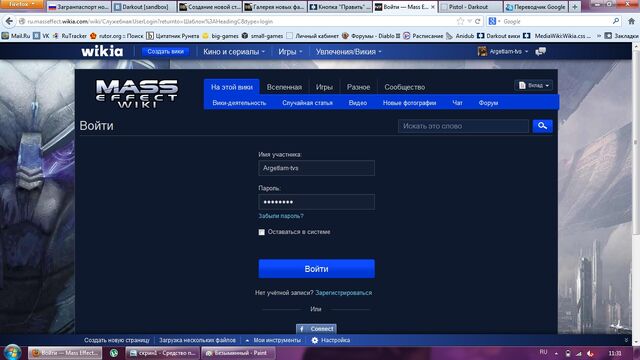Open the Чат link

tap(457, 103)
